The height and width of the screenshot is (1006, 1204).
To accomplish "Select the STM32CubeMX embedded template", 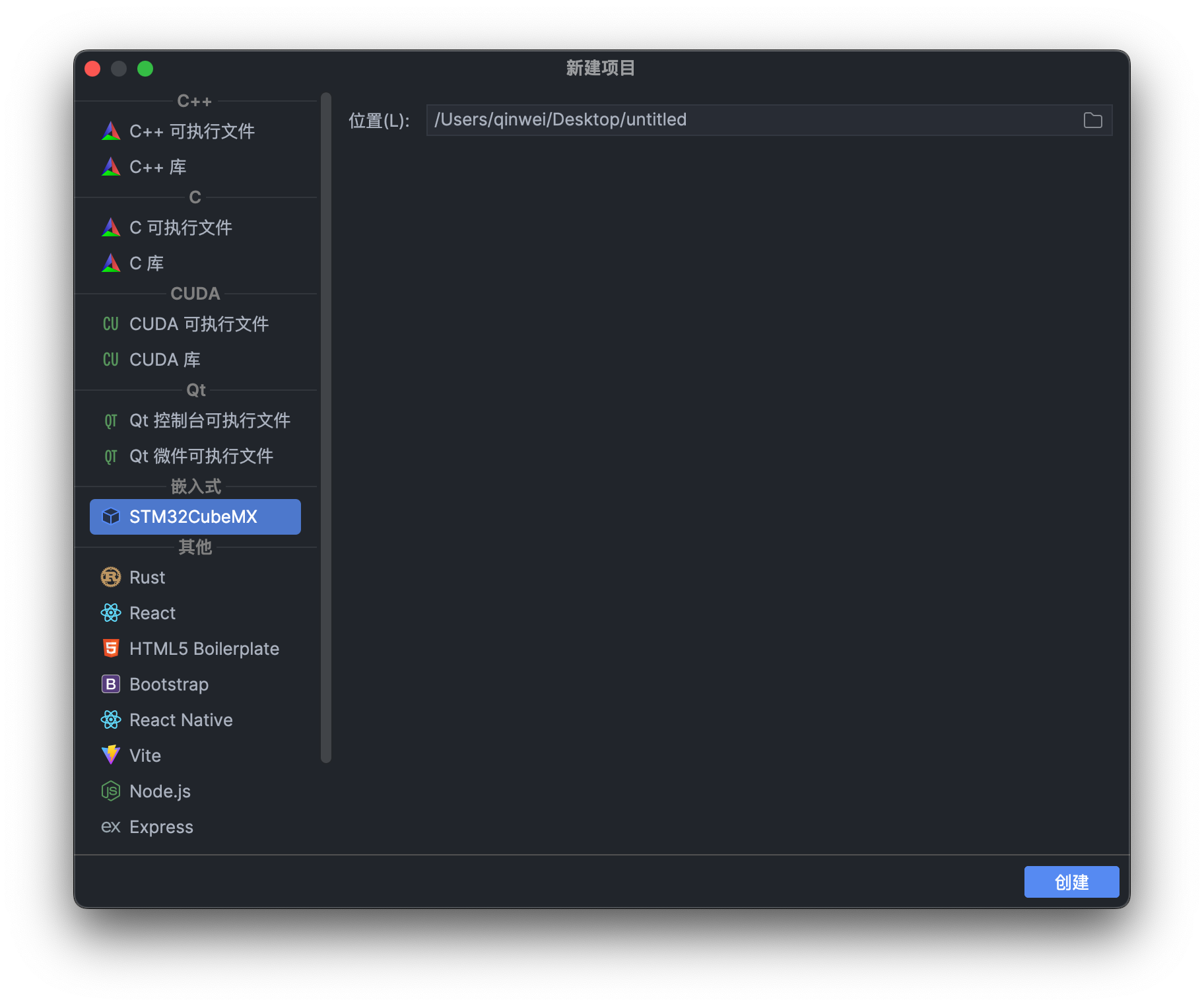I will pos(193,516).
